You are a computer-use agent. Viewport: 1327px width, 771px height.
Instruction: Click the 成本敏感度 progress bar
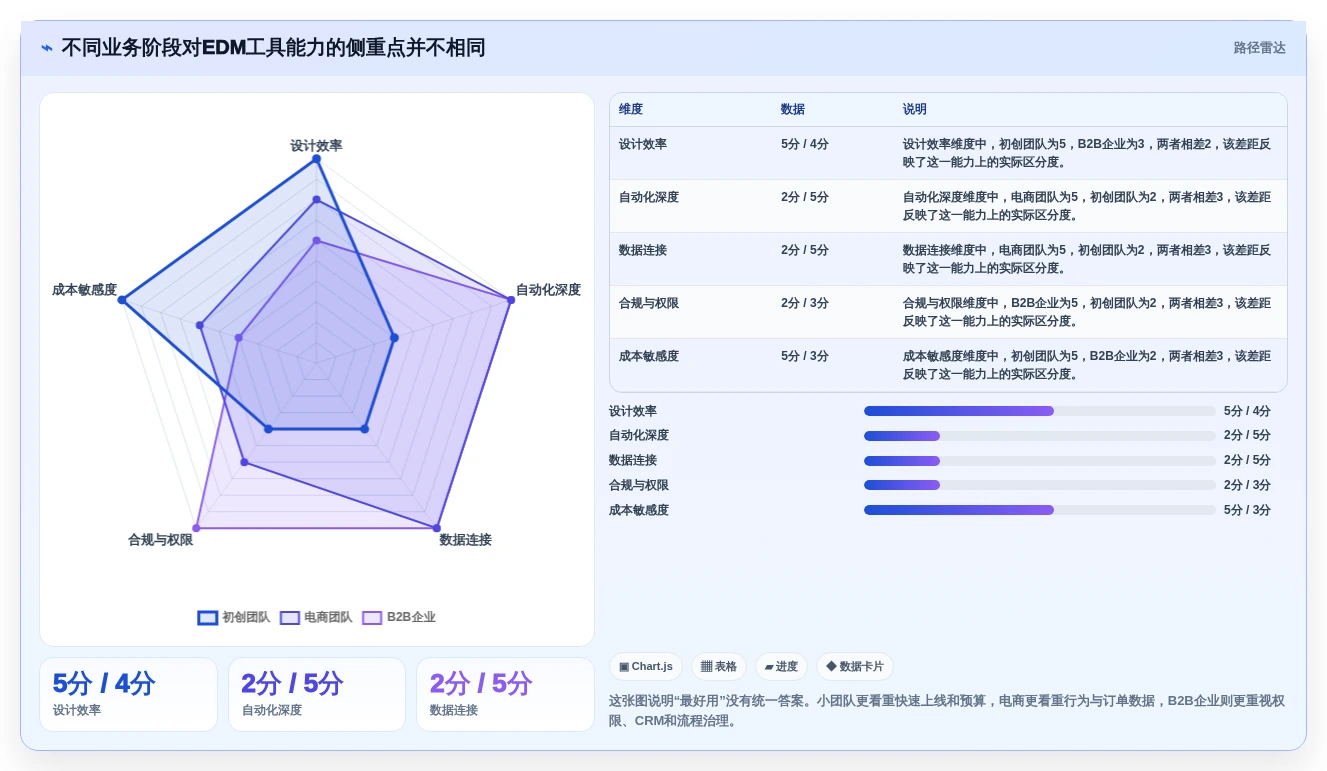[1040, 510]
